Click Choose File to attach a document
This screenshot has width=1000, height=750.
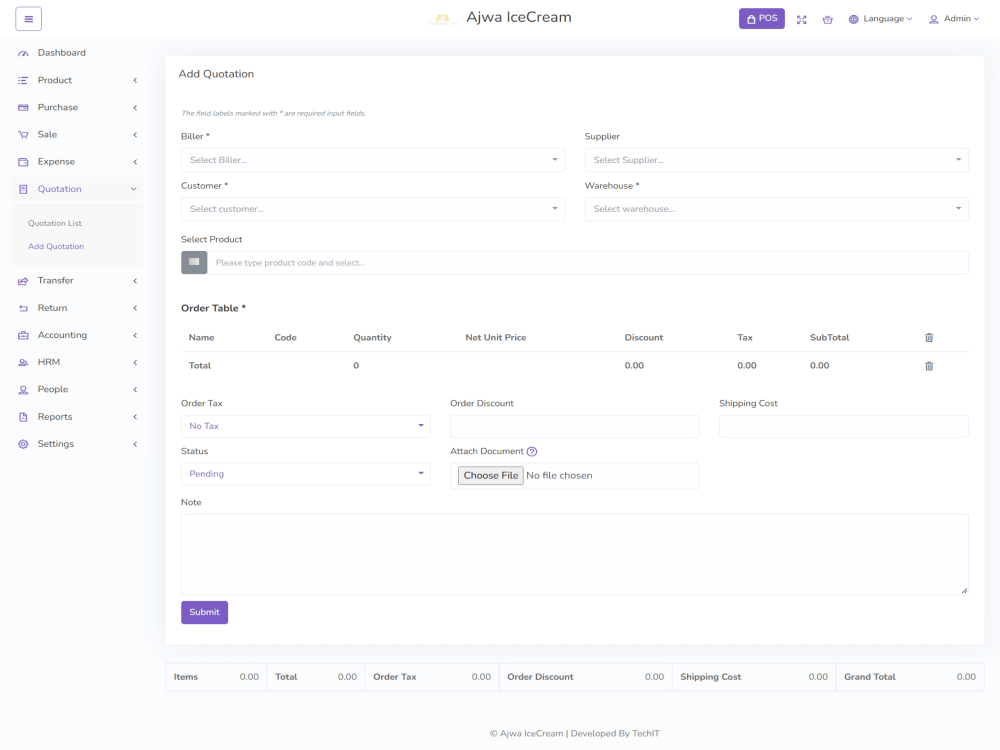click(x=490, y=475)
